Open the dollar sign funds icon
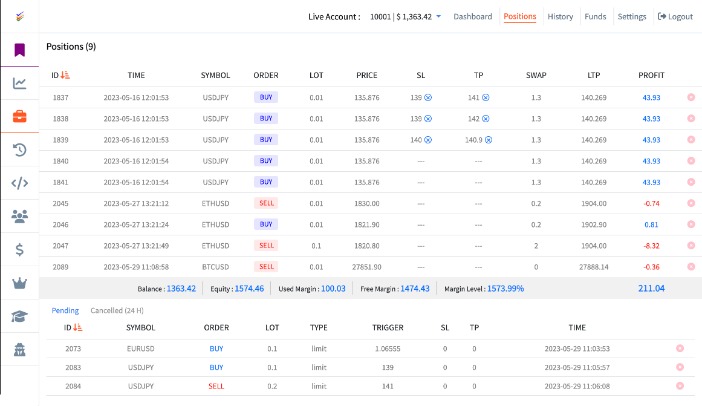 coord(20,249)
